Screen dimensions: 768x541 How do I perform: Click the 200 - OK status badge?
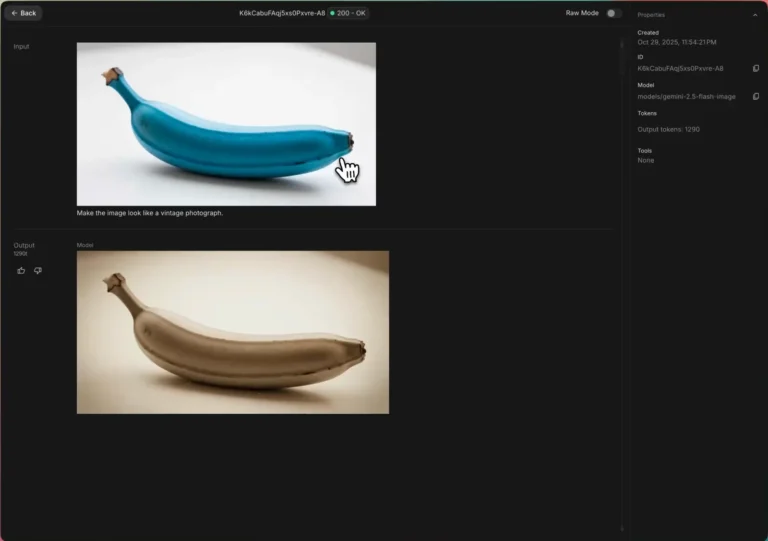point(348,13)
